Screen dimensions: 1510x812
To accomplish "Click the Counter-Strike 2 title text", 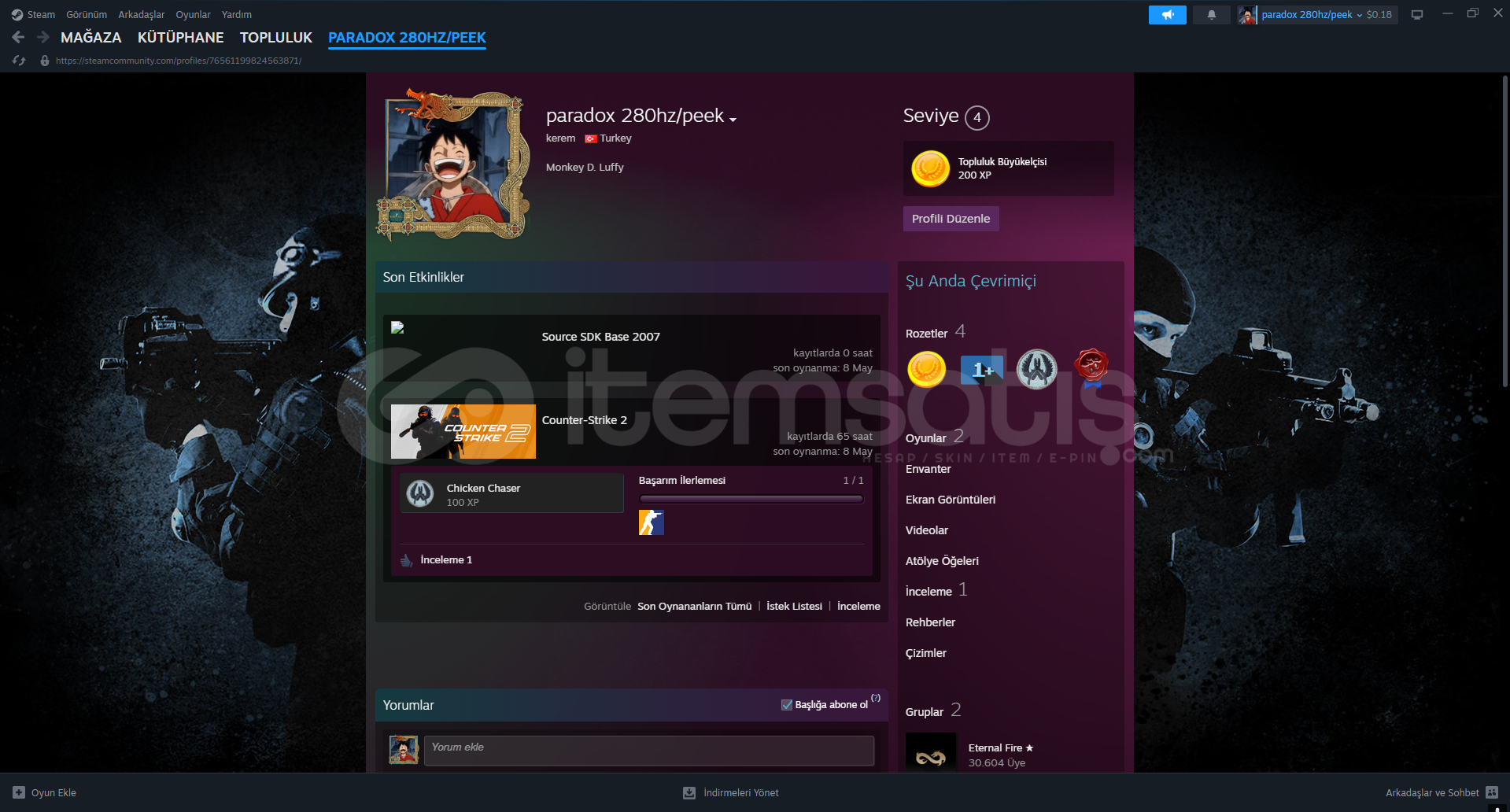I will pos(584,420).
